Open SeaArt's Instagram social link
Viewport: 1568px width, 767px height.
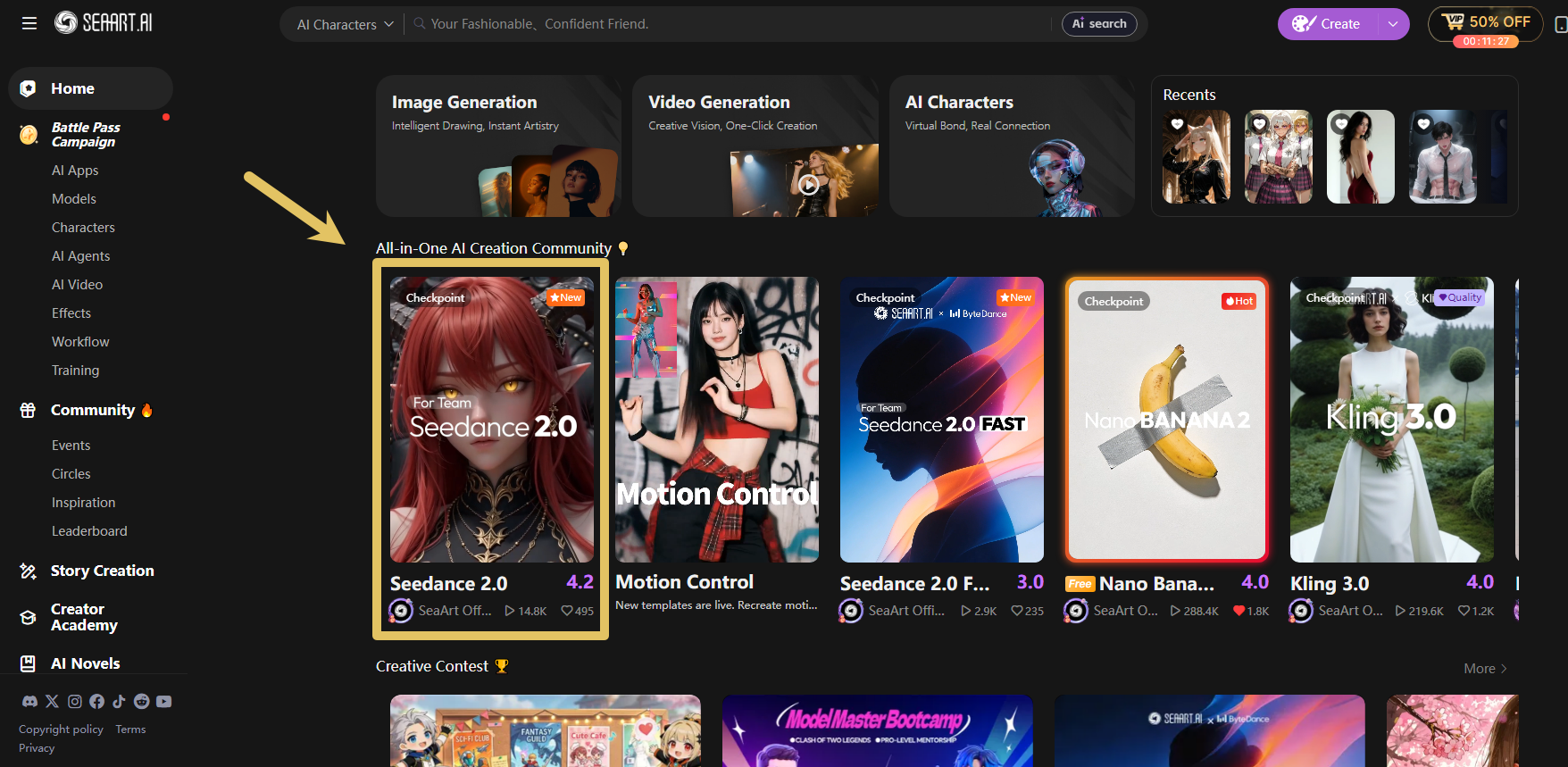tap(75, 702)
